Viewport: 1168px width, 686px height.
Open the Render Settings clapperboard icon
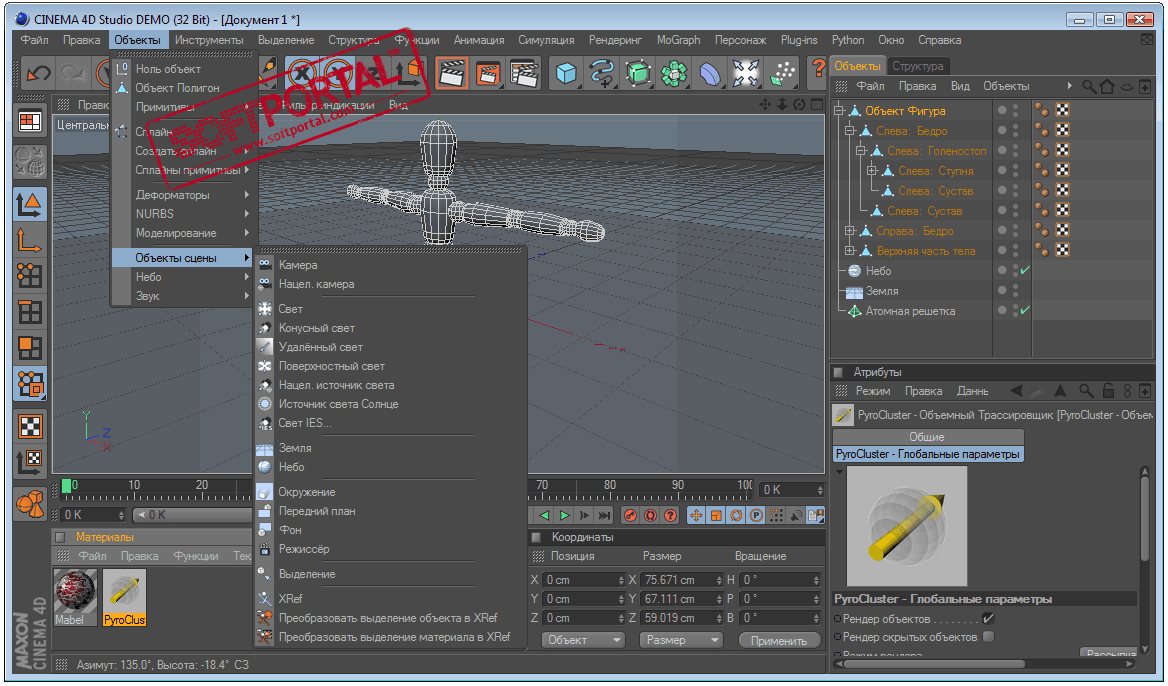click(x=524, y=73)
